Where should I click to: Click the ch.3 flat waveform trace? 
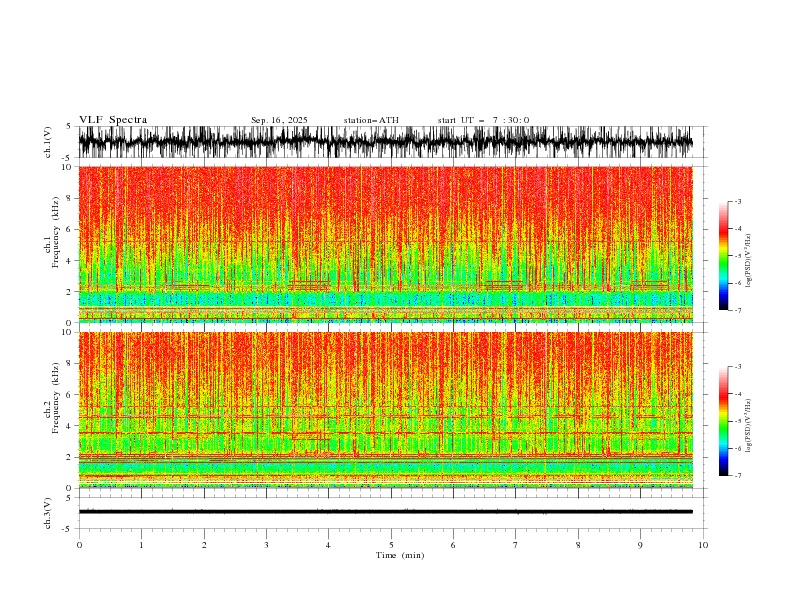(385, 512)
